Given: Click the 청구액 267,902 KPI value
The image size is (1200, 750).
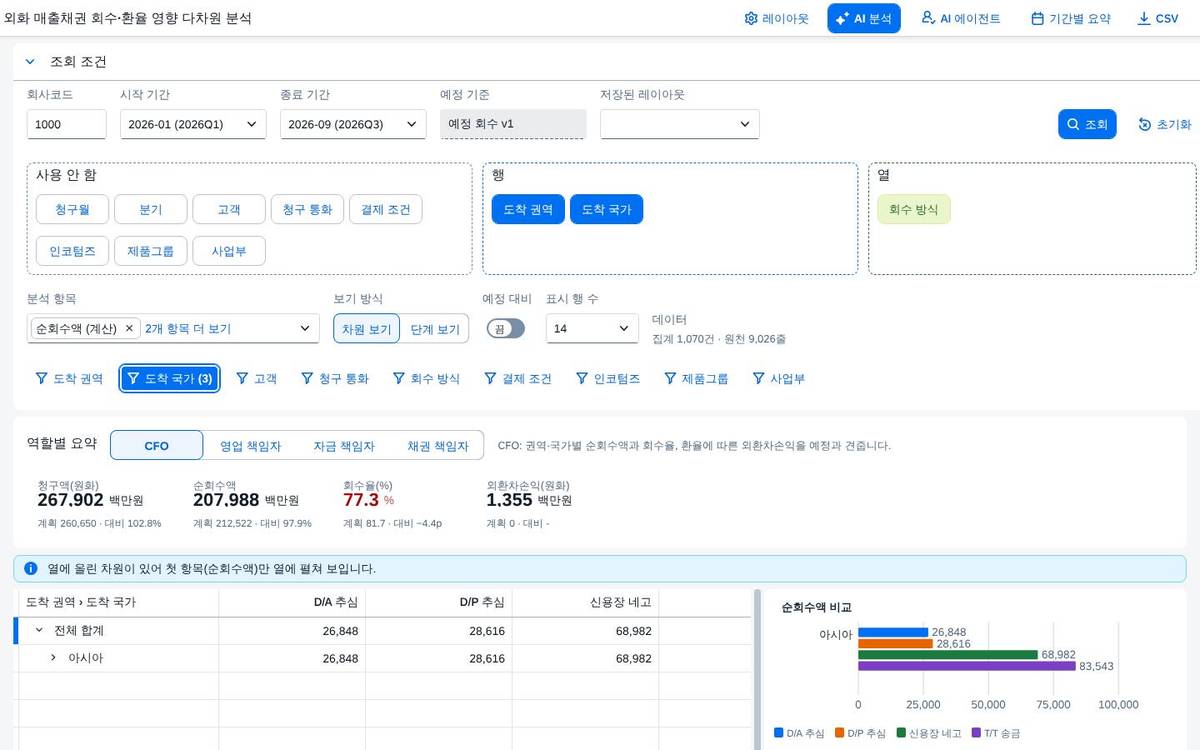Looking at the screenshot, I should click(x=71, y=500).
